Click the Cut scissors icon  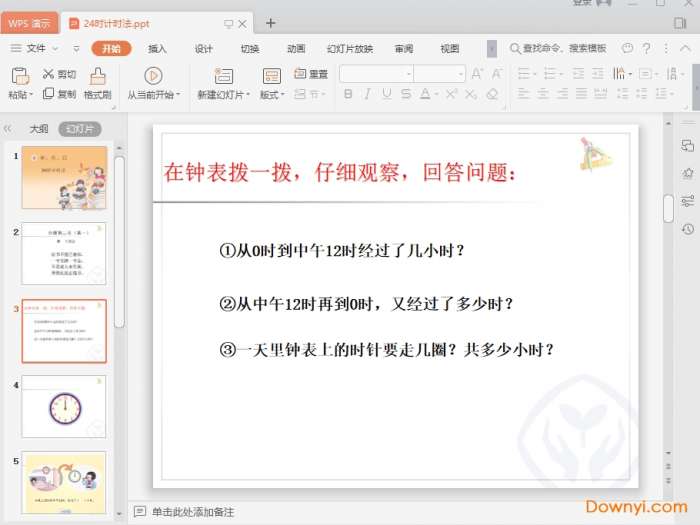pyautogui.click(x=48, y=74)
